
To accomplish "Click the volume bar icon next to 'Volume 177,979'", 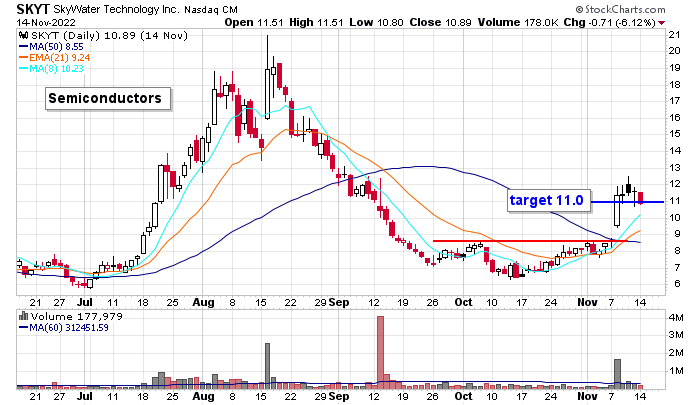I will coord(23,317).
